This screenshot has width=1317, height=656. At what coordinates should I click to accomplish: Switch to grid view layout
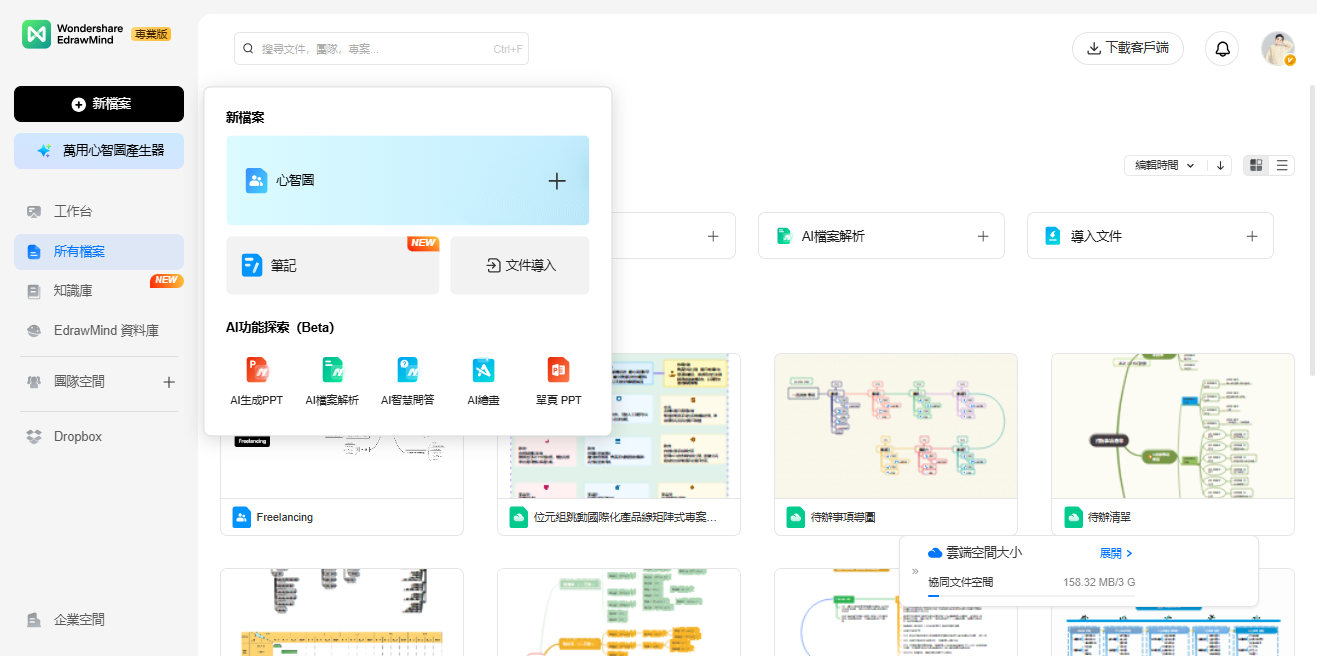[x=1256, y=165]
